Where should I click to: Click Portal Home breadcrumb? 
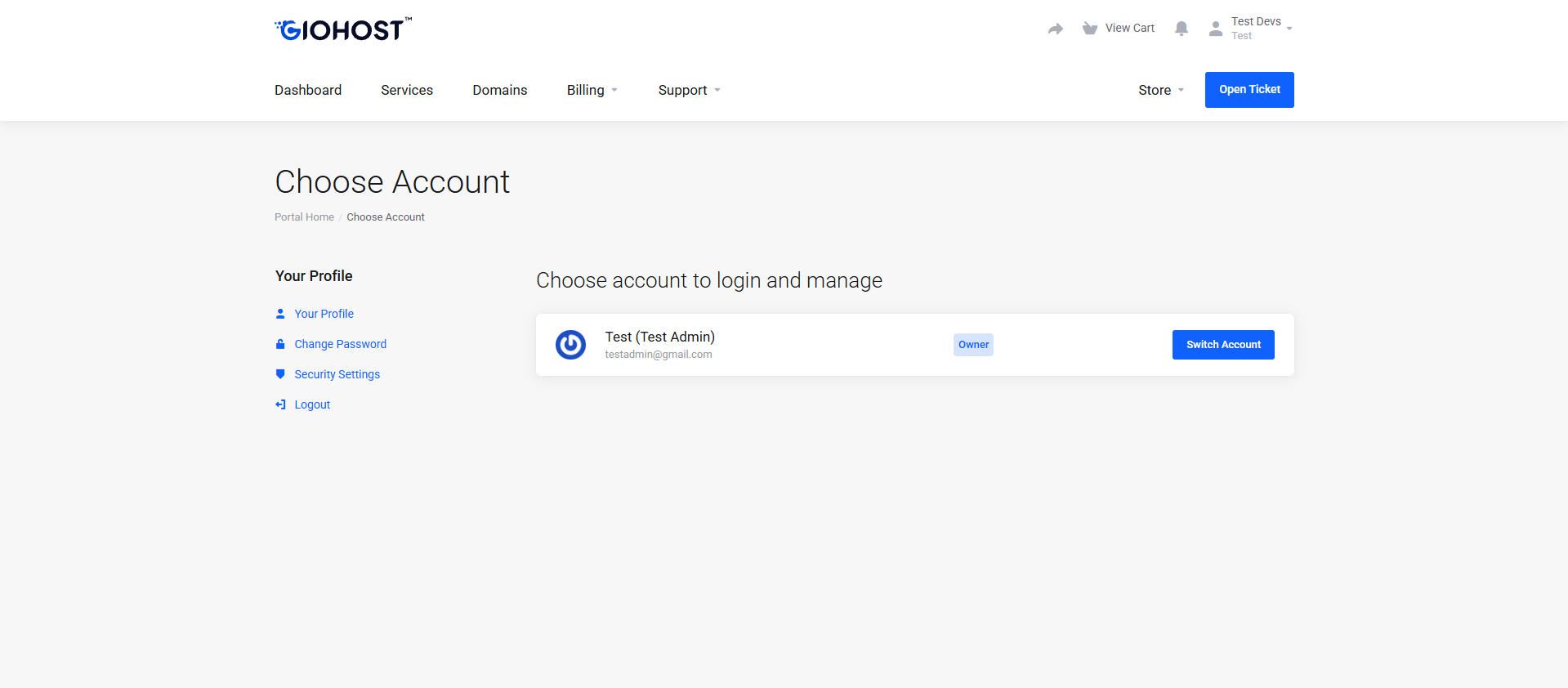(x=304, y=217)
